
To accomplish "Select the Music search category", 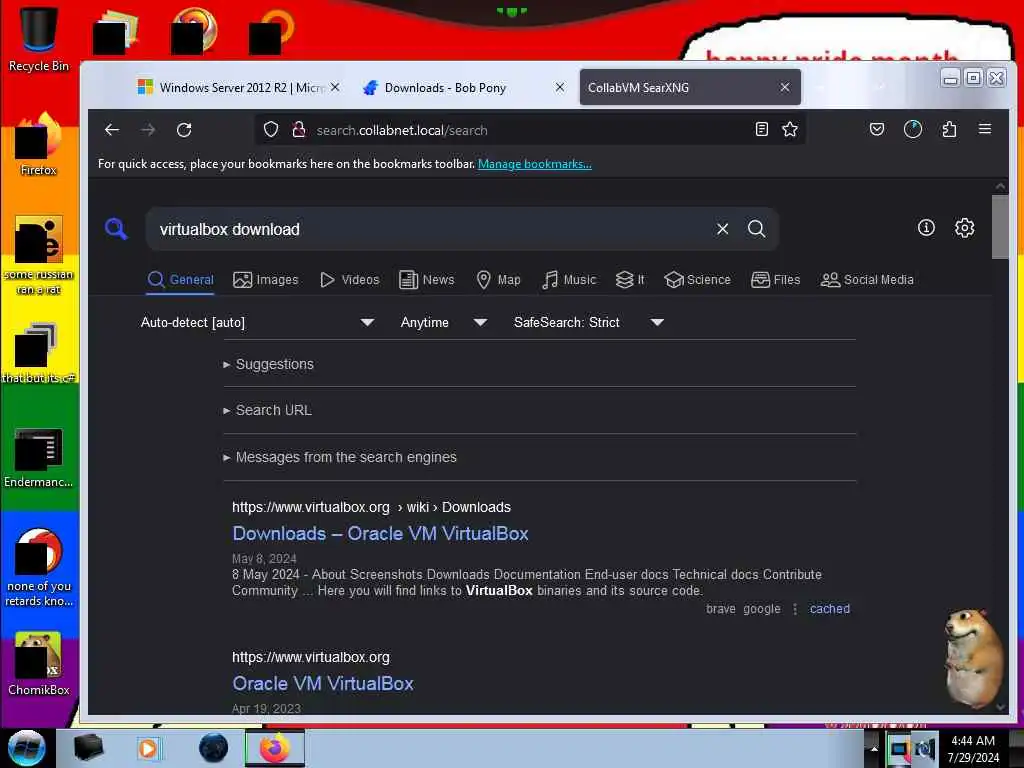I will [569, 280].
